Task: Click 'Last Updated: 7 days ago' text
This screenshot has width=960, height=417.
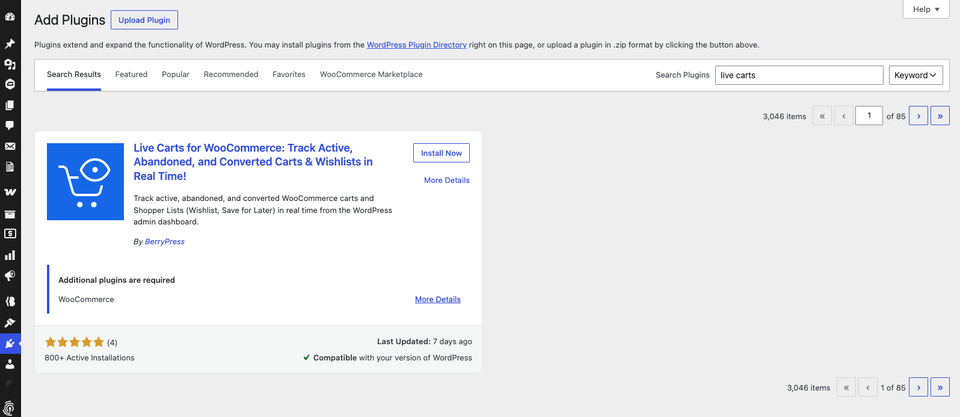Action: click(425, 342)
